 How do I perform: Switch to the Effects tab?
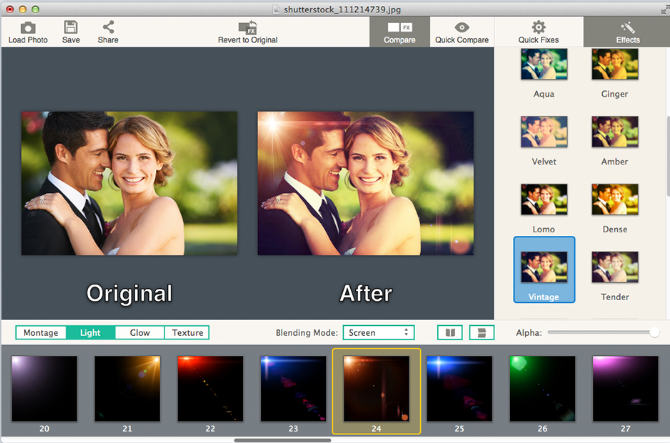627,32
